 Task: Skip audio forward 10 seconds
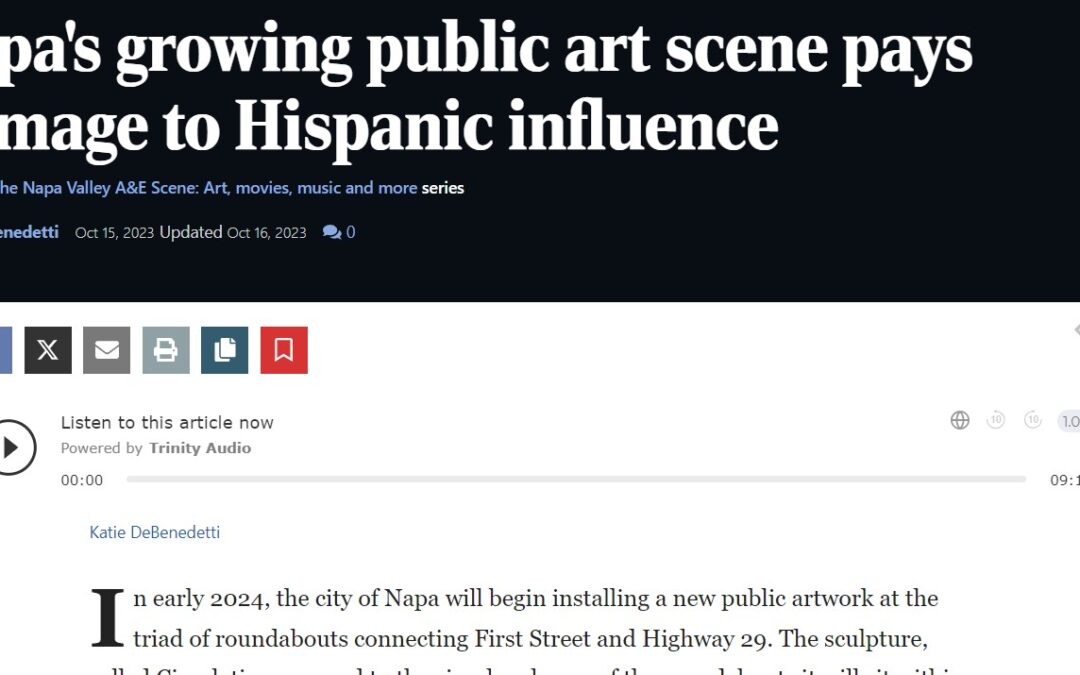[1032, 420]
